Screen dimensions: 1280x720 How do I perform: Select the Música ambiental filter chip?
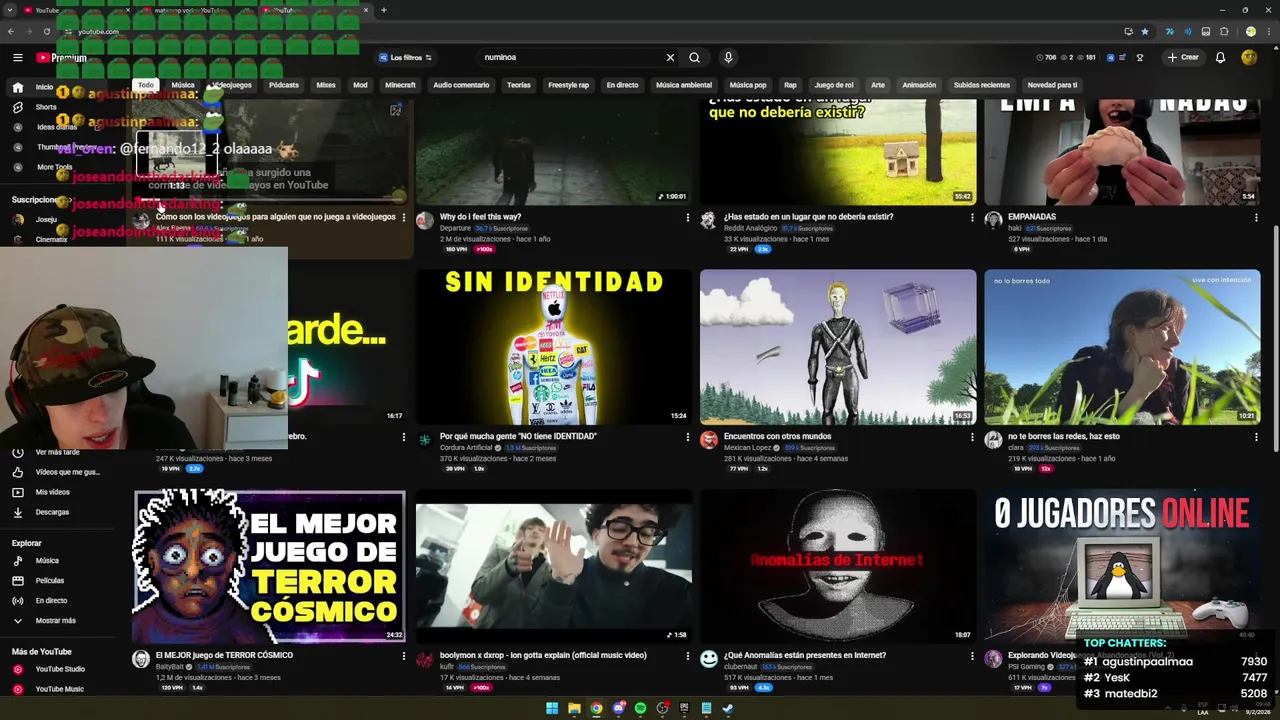click(x=684, y=85)
